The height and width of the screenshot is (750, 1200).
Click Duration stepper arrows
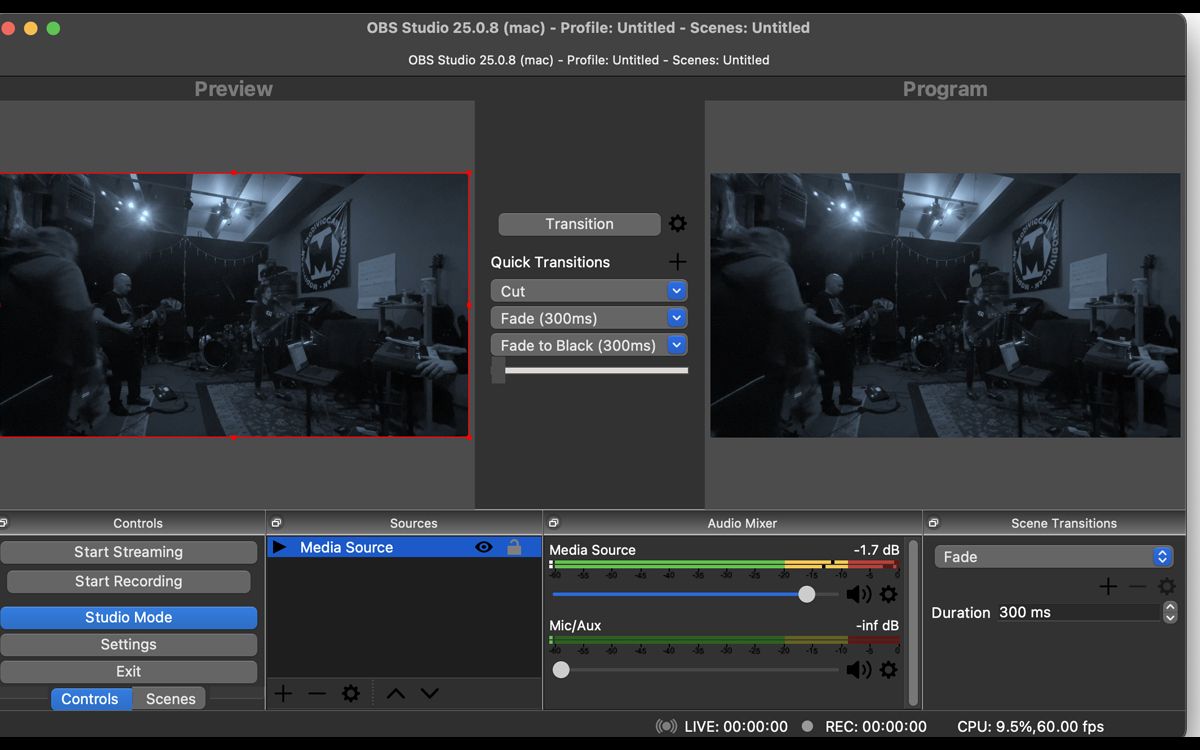pyautogui.click(x=1170, y=612)
